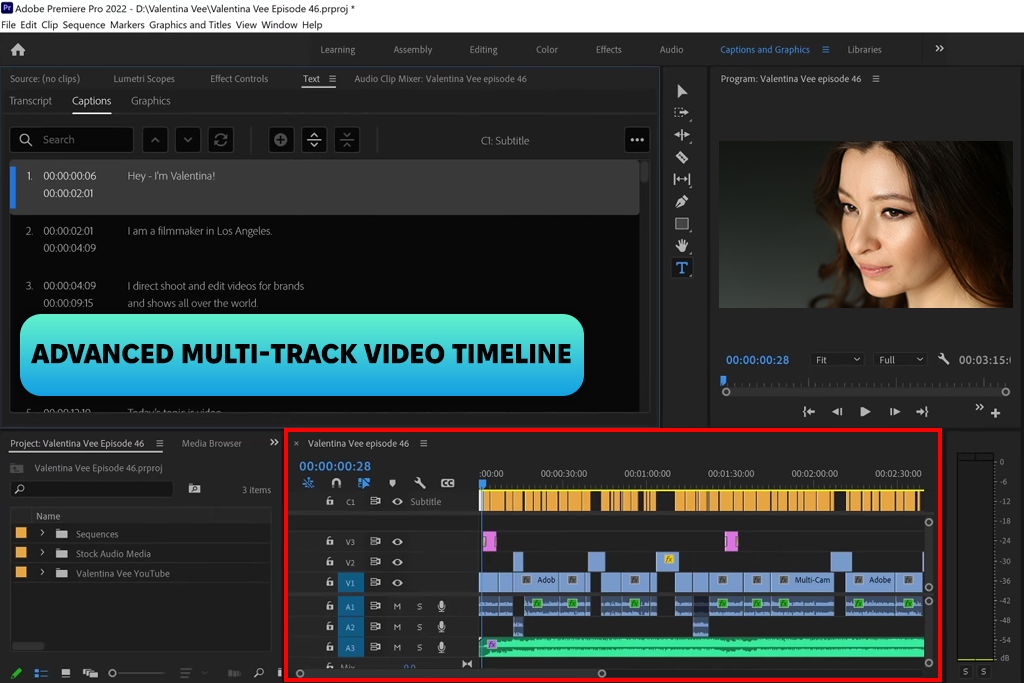
Task: Hide the V1 track output eye
Action: coord(397,582)
